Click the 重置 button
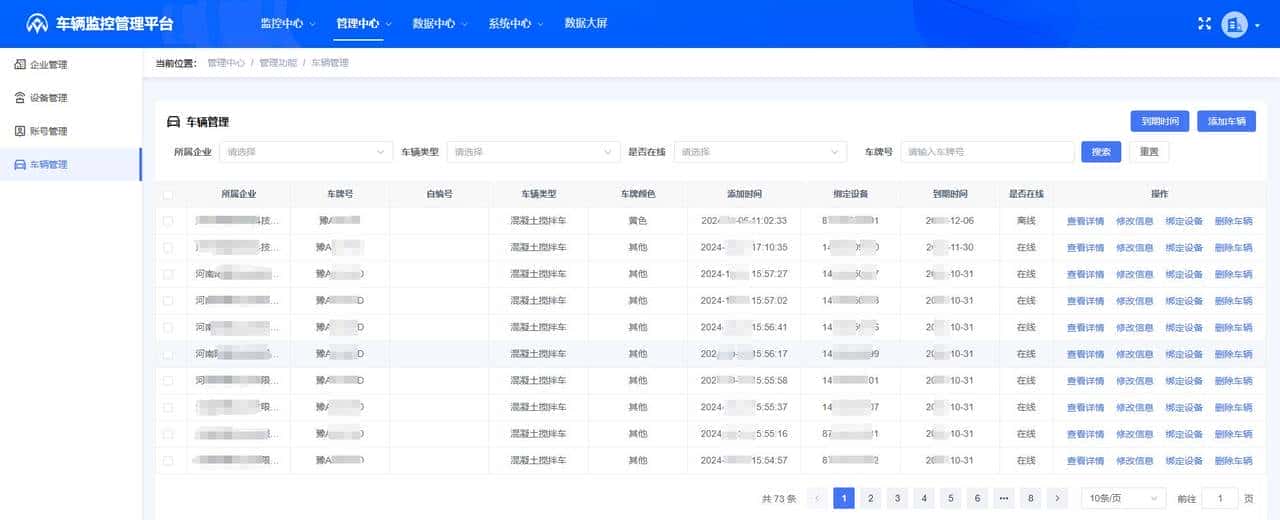The width and height of the screenshot is (1280, 520). [x=1149, y=152]
